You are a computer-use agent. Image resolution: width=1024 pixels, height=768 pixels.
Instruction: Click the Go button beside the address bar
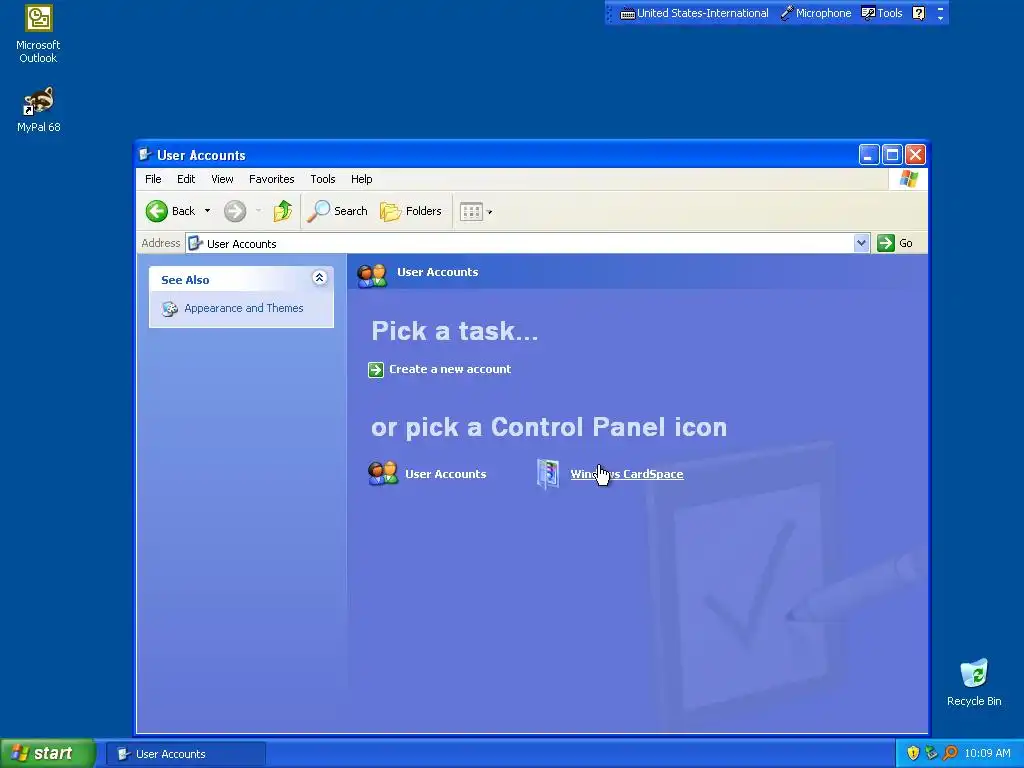pos(895,243)
